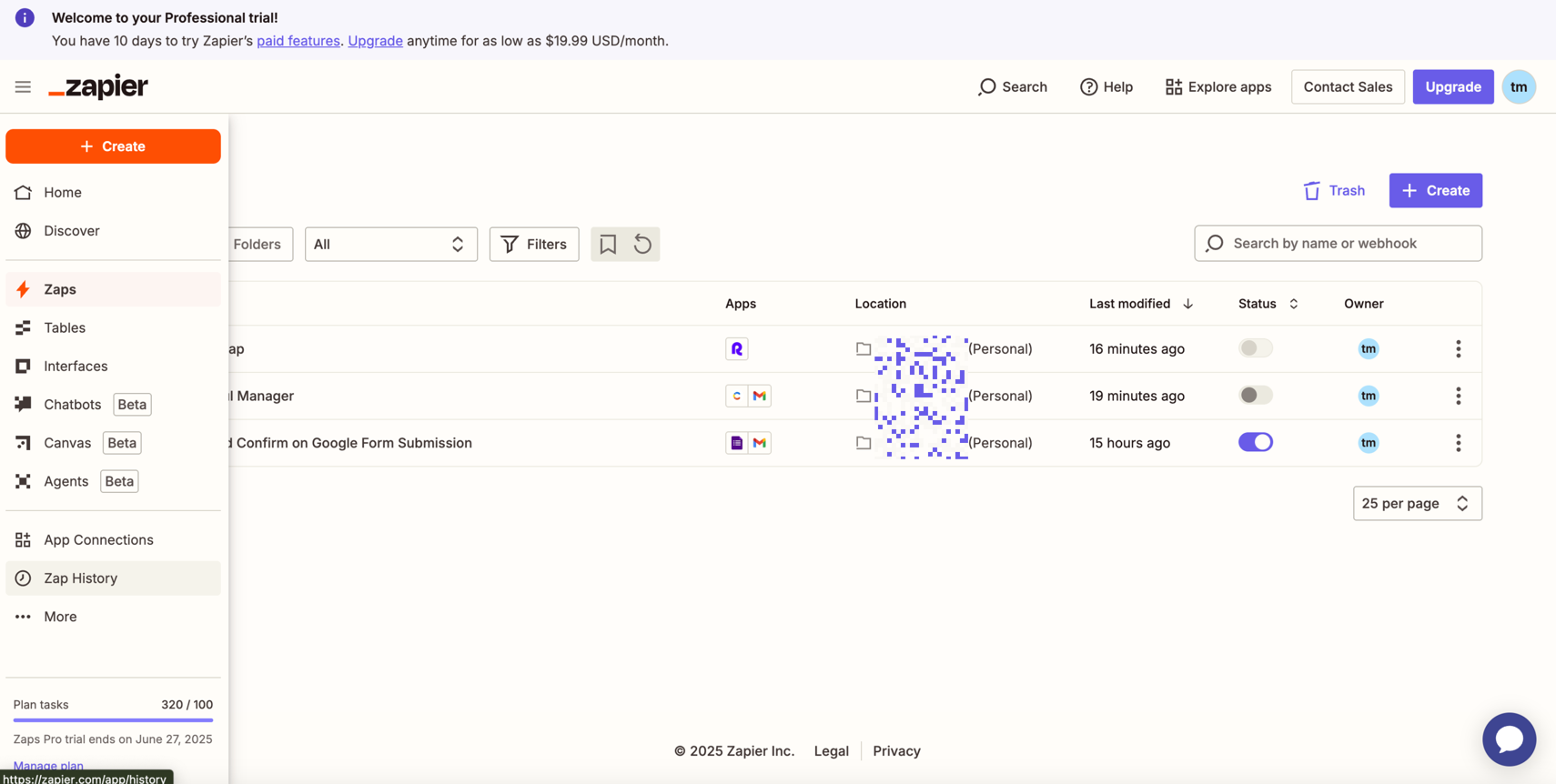The width and height of the screenshot is (1556, 784).
Task: Click the refresh/reset icon beside bookmark
Action: (642, 244)
